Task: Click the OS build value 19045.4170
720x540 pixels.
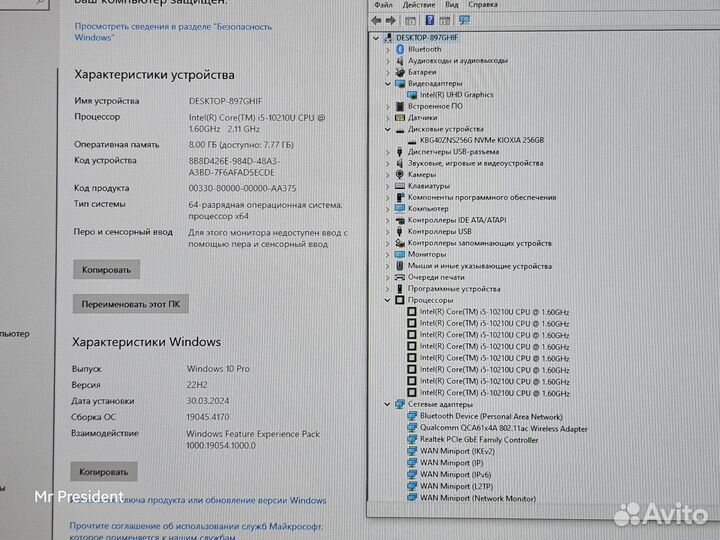Action: [x=208, y=417]
